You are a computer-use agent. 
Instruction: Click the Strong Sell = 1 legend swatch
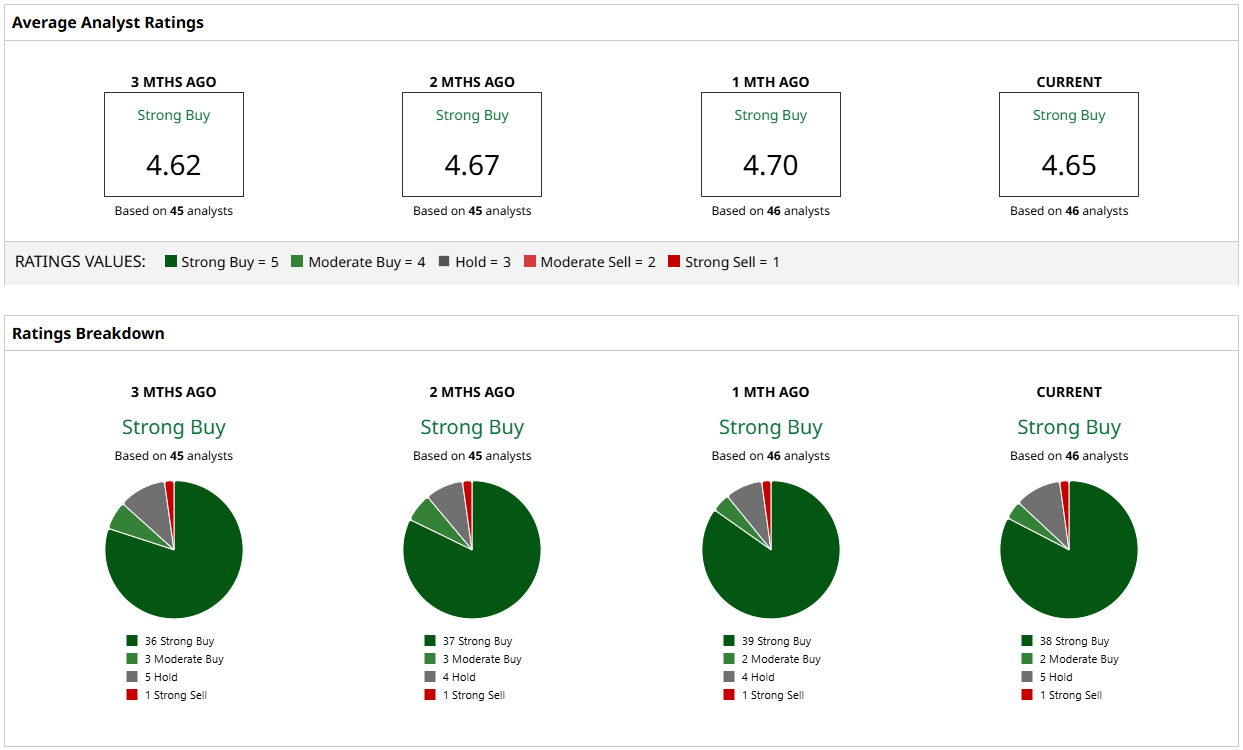coord(674,261)
